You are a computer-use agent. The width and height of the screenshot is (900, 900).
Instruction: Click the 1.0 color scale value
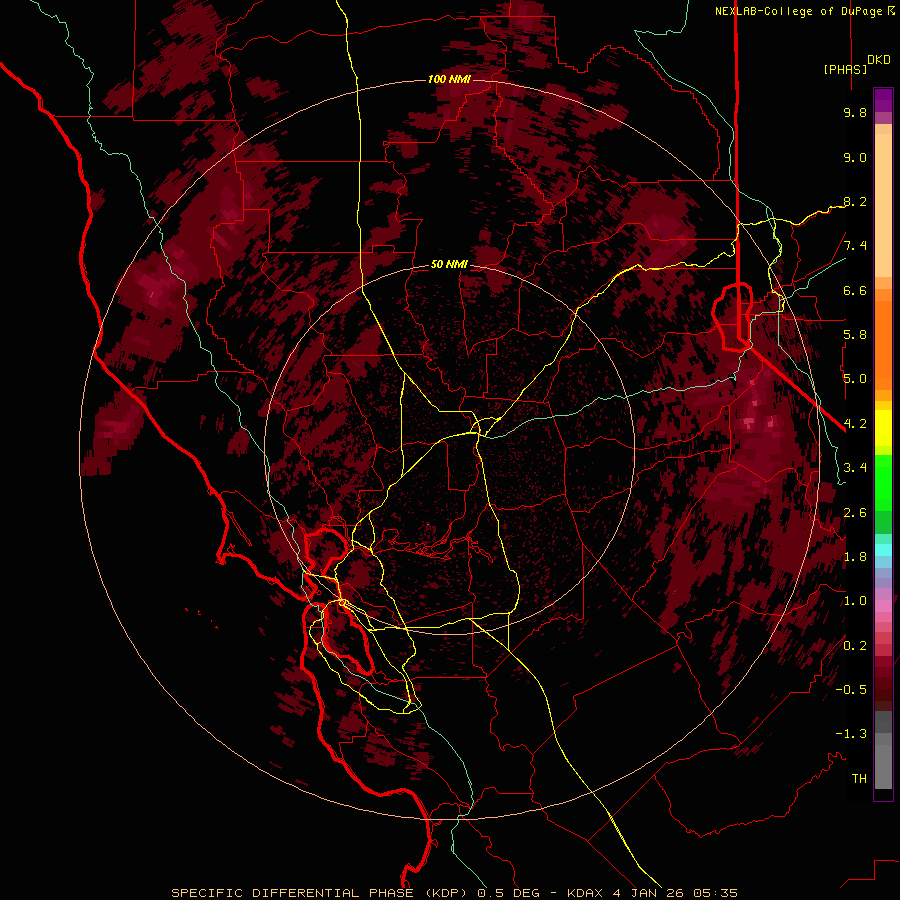(855, 601)
